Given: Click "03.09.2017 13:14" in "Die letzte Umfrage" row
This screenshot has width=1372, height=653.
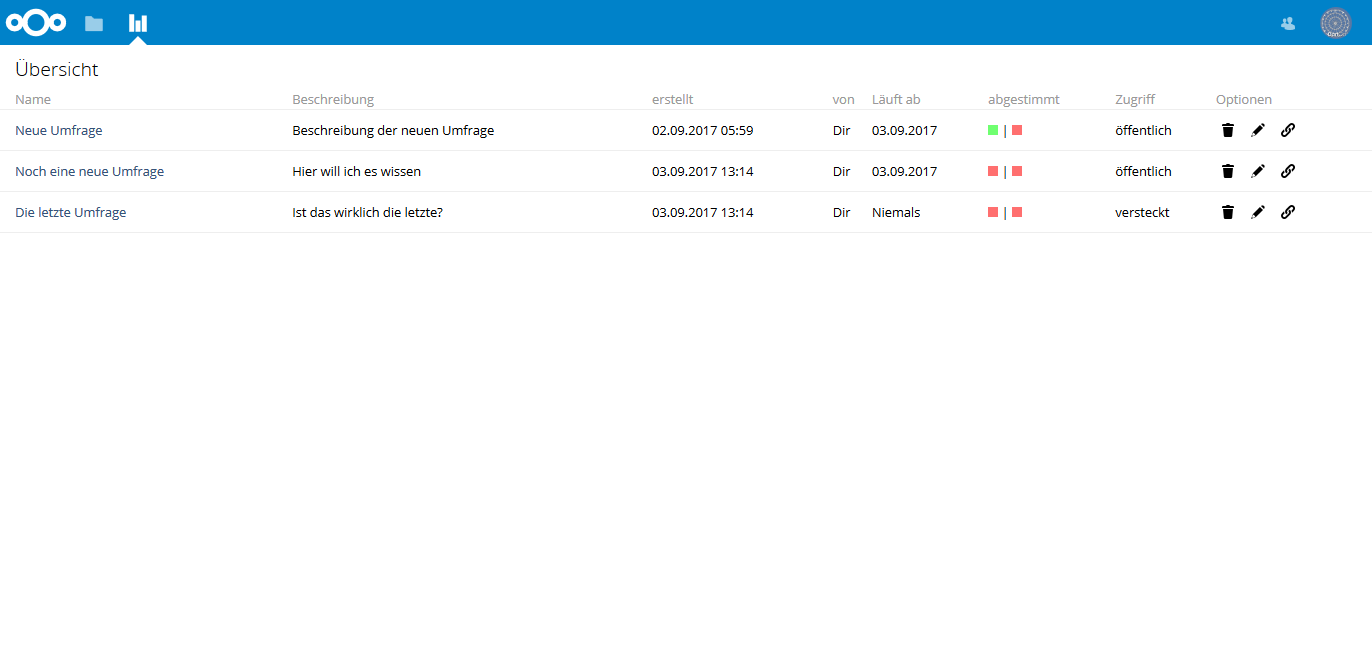Looking at the screenshot, I should click(702, 212).
